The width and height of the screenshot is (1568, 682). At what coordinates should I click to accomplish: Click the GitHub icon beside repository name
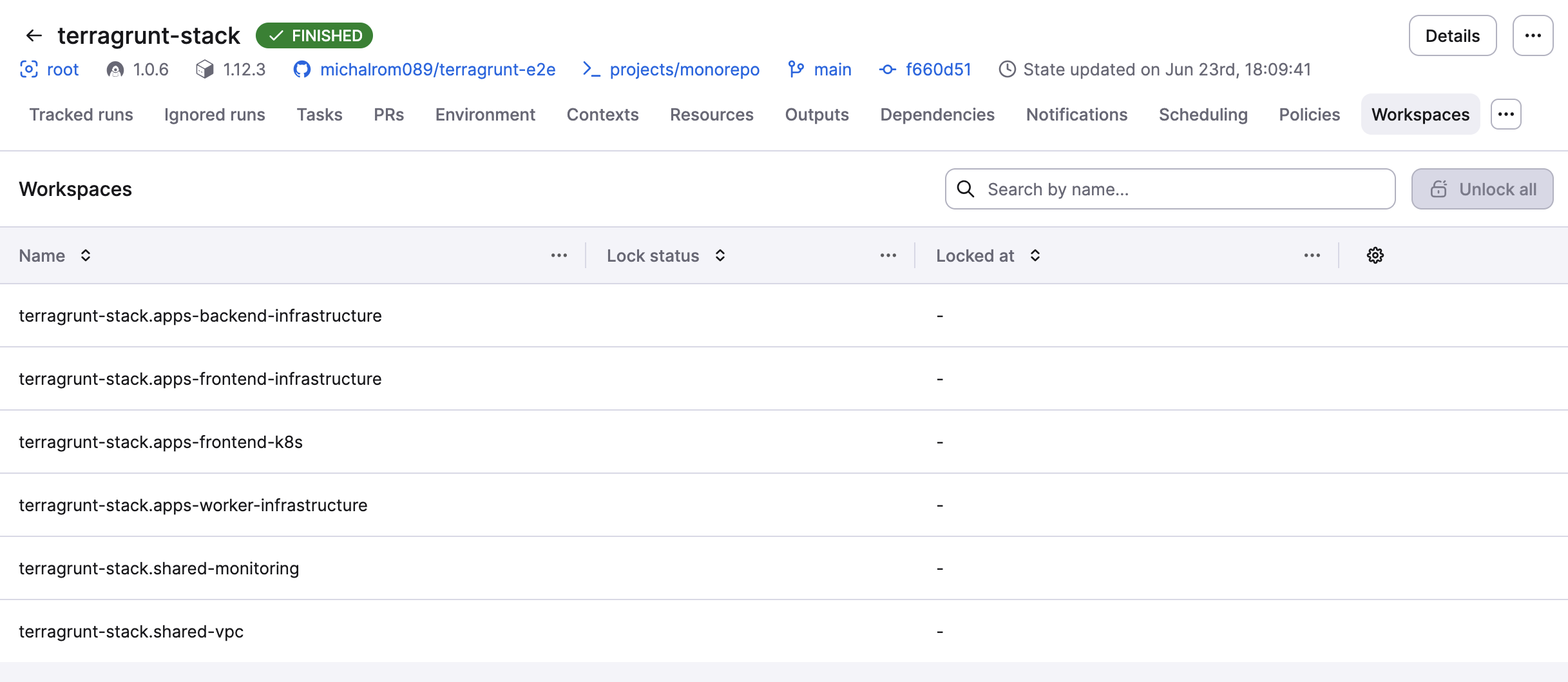click(302, 70)
